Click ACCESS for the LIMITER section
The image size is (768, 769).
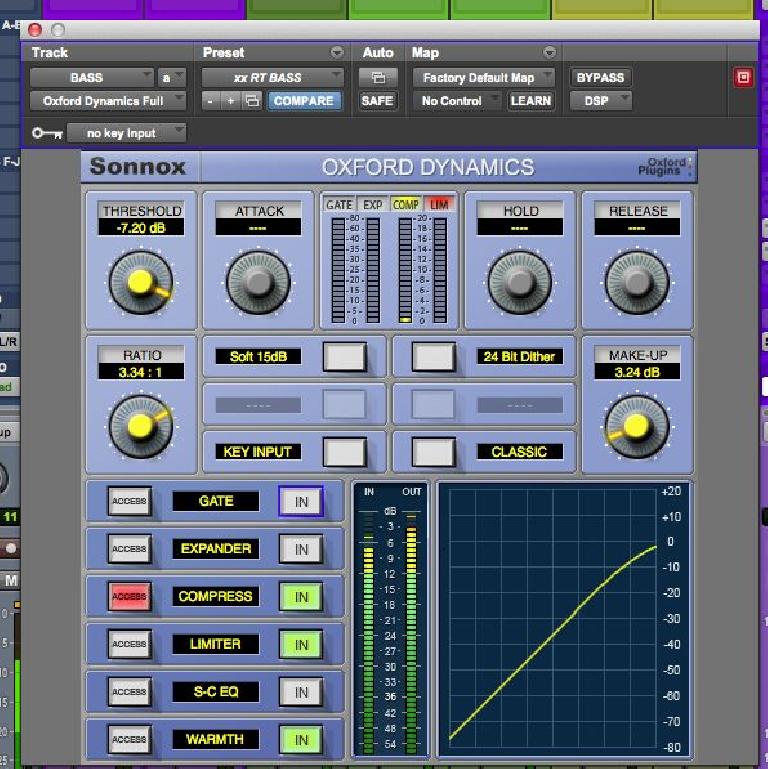(129, 643)
